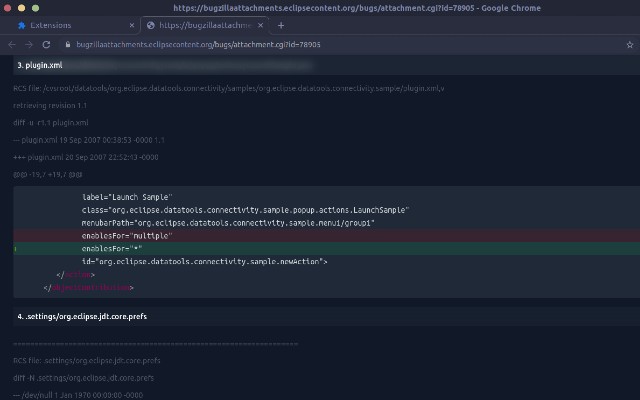640x400 pixels.
Task: Collapse the "3. plugin.xml" section header
Action: pyautogui.click(x=40, y=65)
